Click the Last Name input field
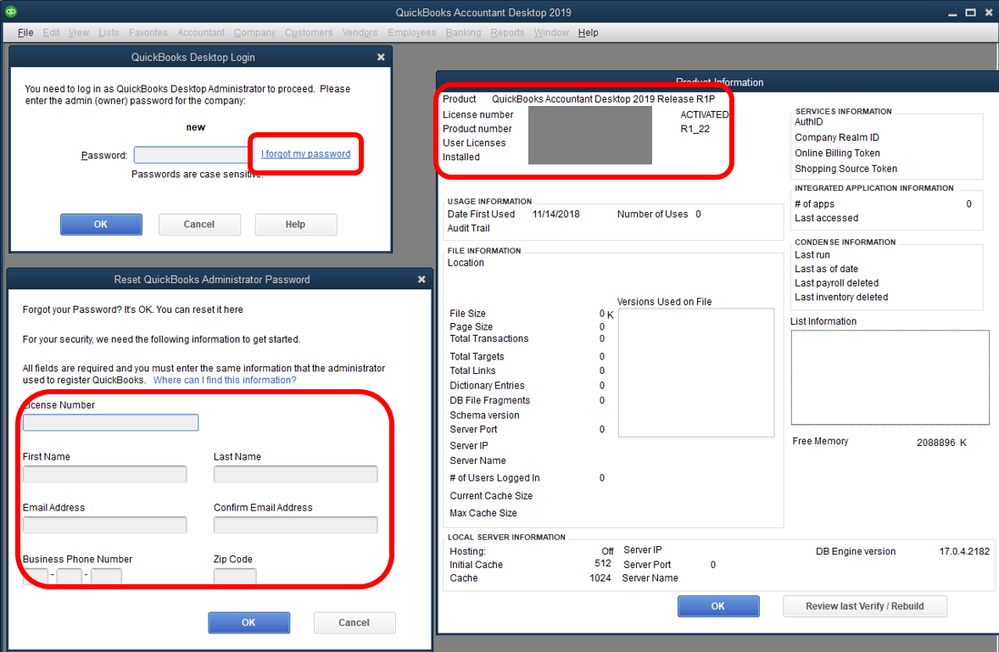This screenshot has width=999, height=652. click(x=296, y=474)
